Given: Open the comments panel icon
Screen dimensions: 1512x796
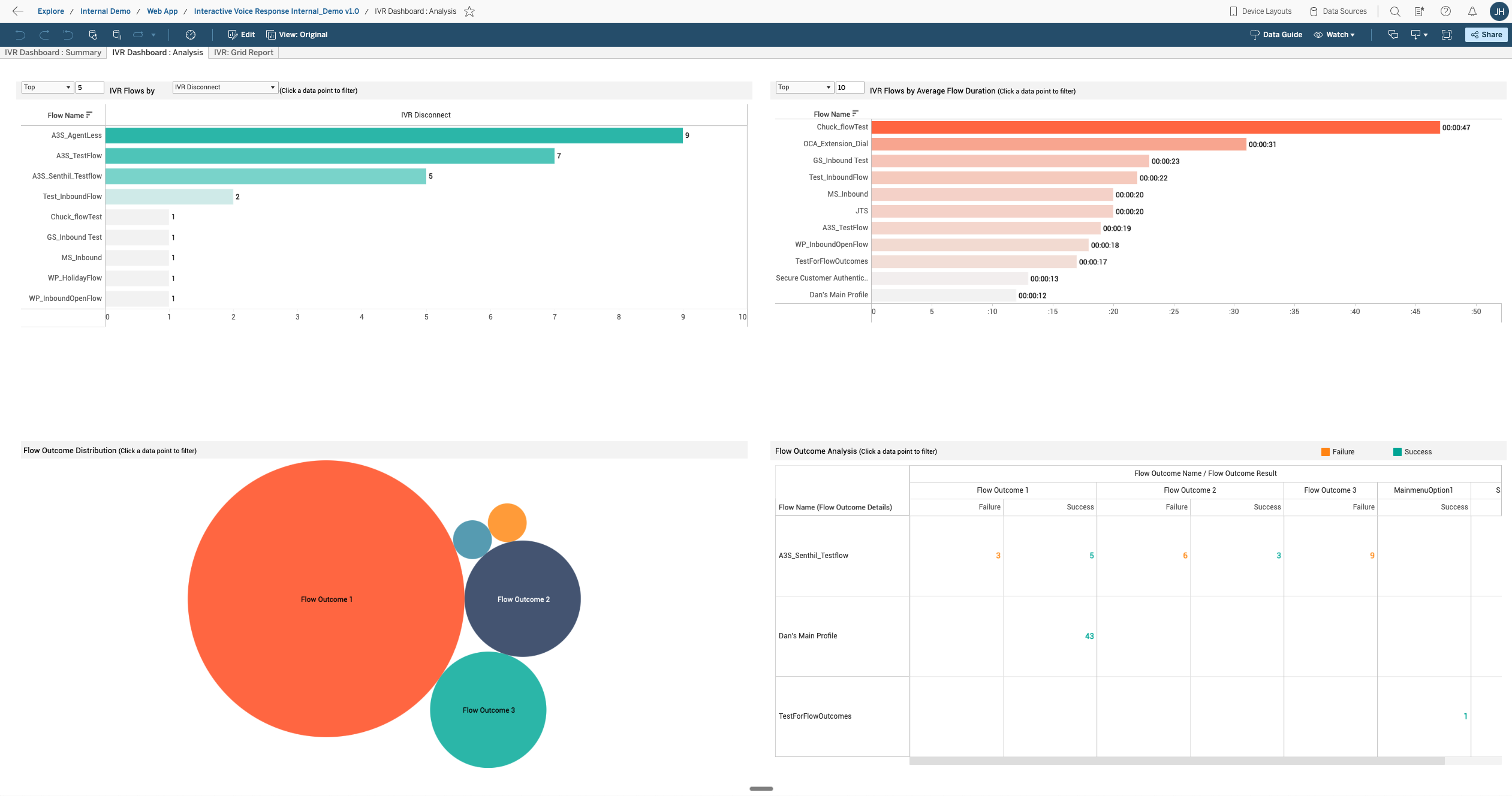Looking at the screenshot, I should point(1393,35).
